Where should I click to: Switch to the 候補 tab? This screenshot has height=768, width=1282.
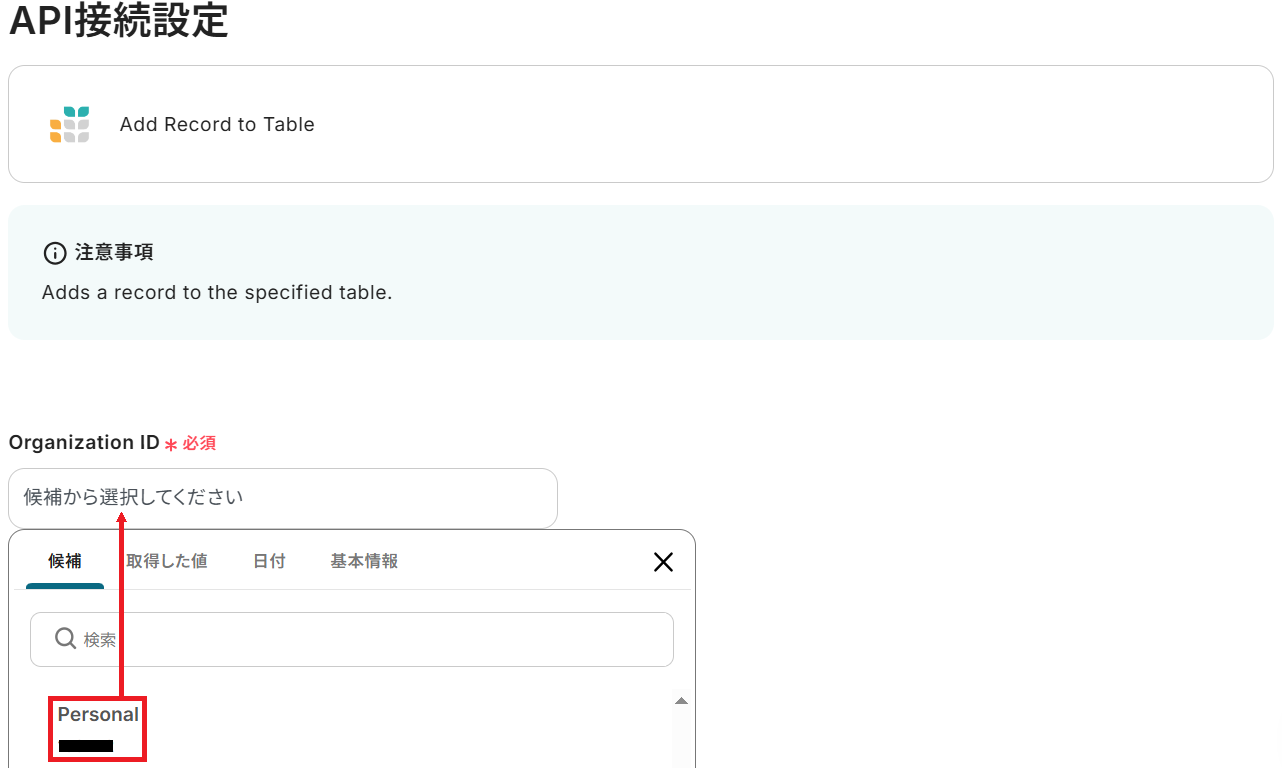(x=65, y=562)
